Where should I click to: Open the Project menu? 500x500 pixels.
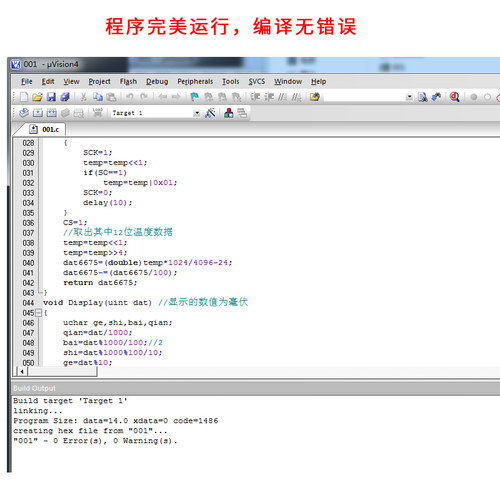pos(99,81)
